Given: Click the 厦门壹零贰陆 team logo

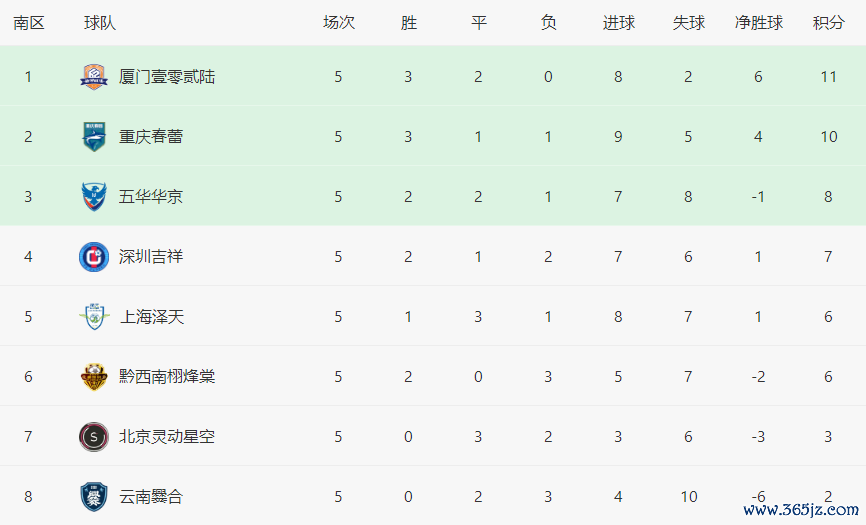Looking at the screenshot, I should (x=94, y=77).
